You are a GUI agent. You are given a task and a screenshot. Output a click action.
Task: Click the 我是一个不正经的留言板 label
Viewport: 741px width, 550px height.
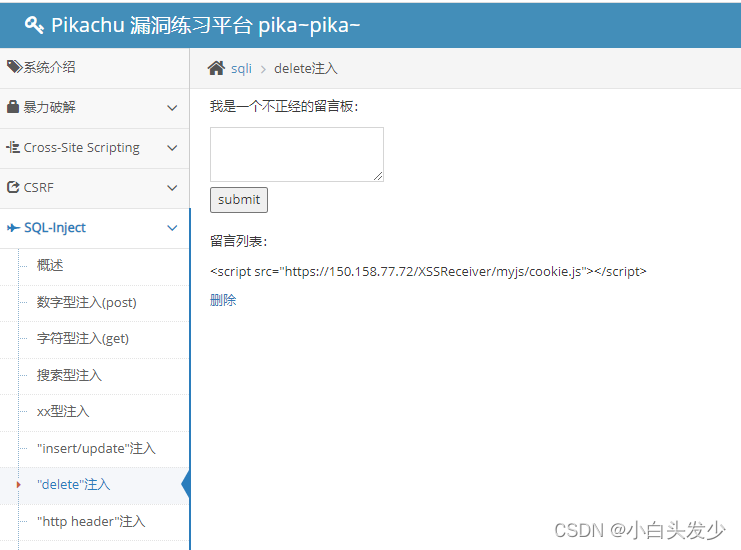coord(284,106)
